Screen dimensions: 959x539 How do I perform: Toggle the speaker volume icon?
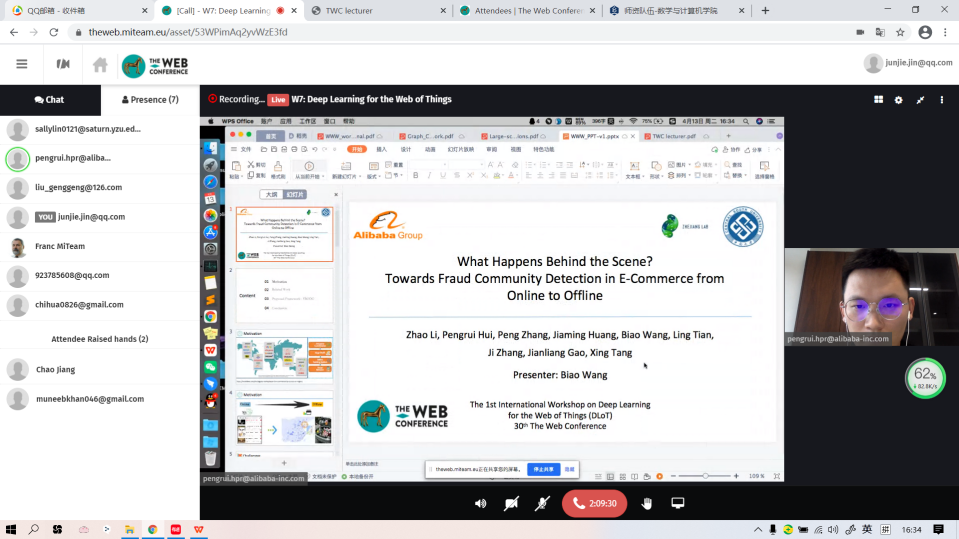(480, 503)
